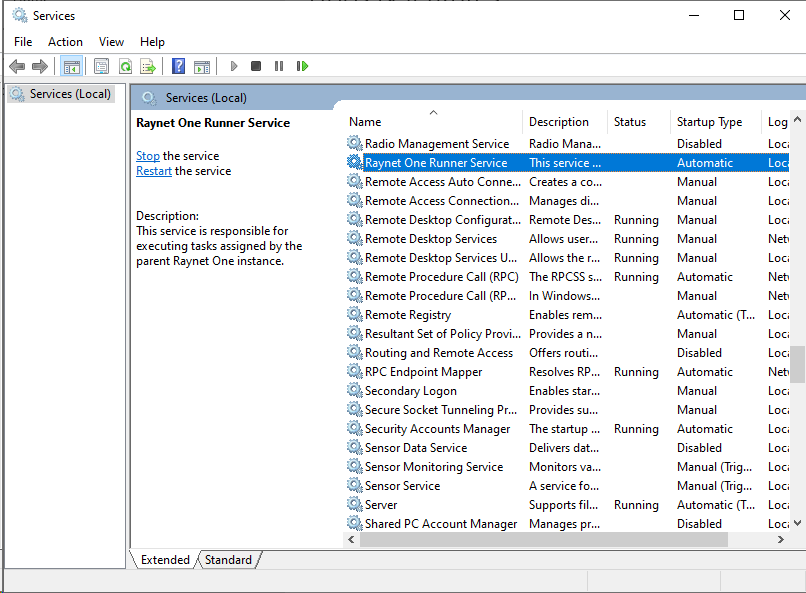
Task: Switch to the Standard tab
Action: (228, 560)
